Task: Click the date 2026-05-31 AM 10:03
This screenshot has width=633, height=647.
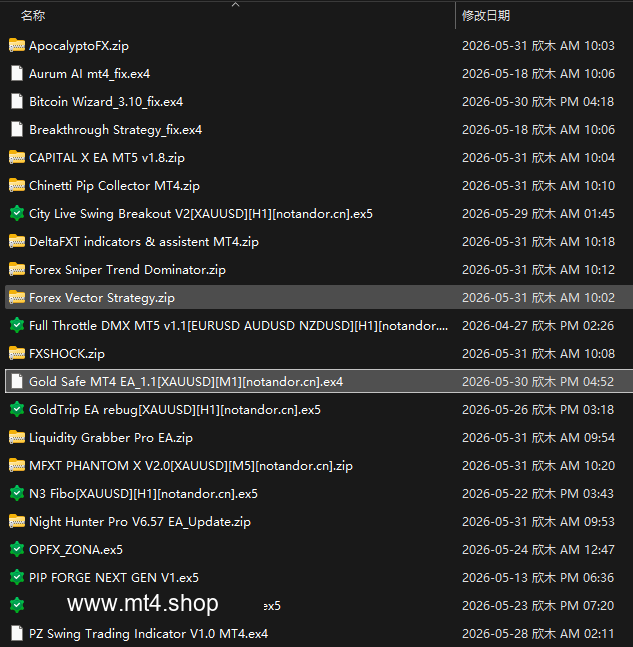Action: (538, 45)
